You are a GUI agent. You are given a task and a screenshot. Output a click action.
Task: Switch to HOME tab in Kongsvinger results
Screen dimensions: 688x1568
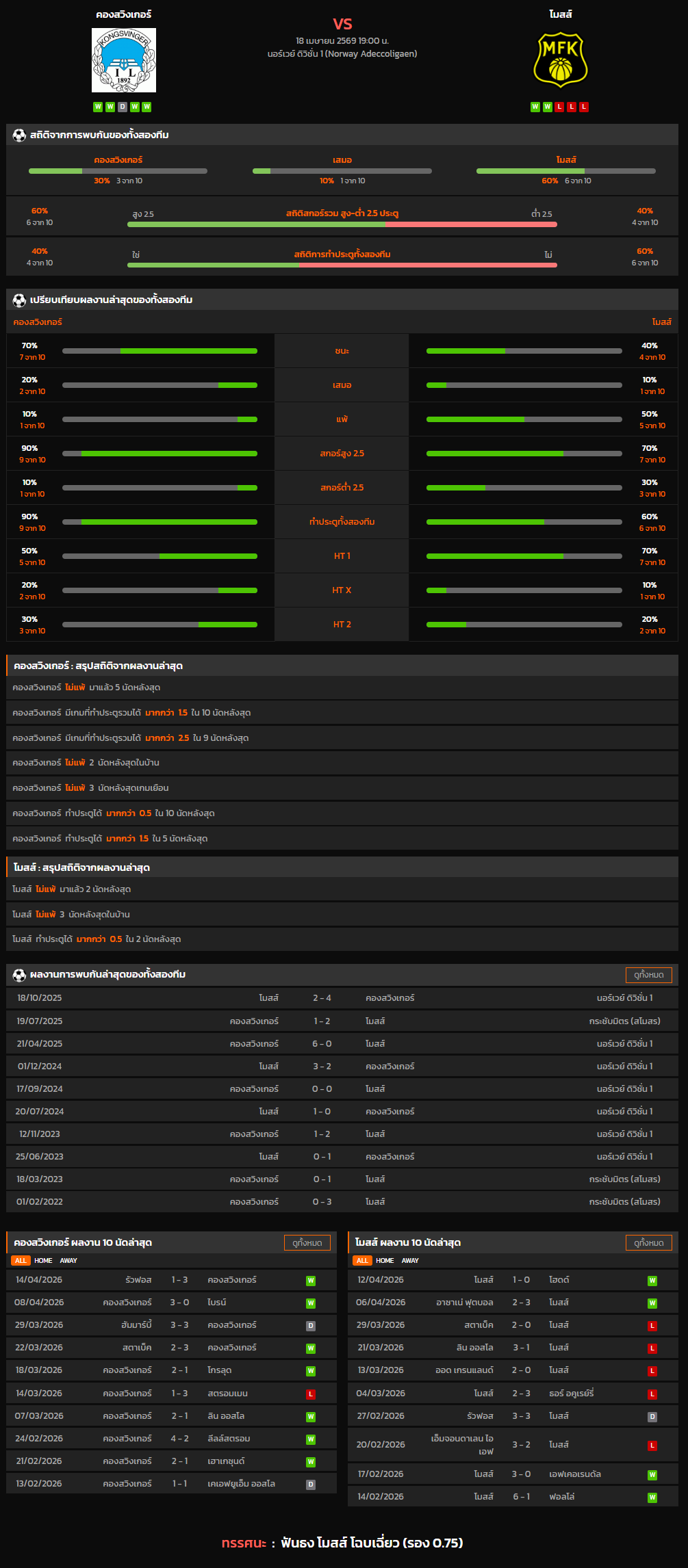click(43, 1261)
